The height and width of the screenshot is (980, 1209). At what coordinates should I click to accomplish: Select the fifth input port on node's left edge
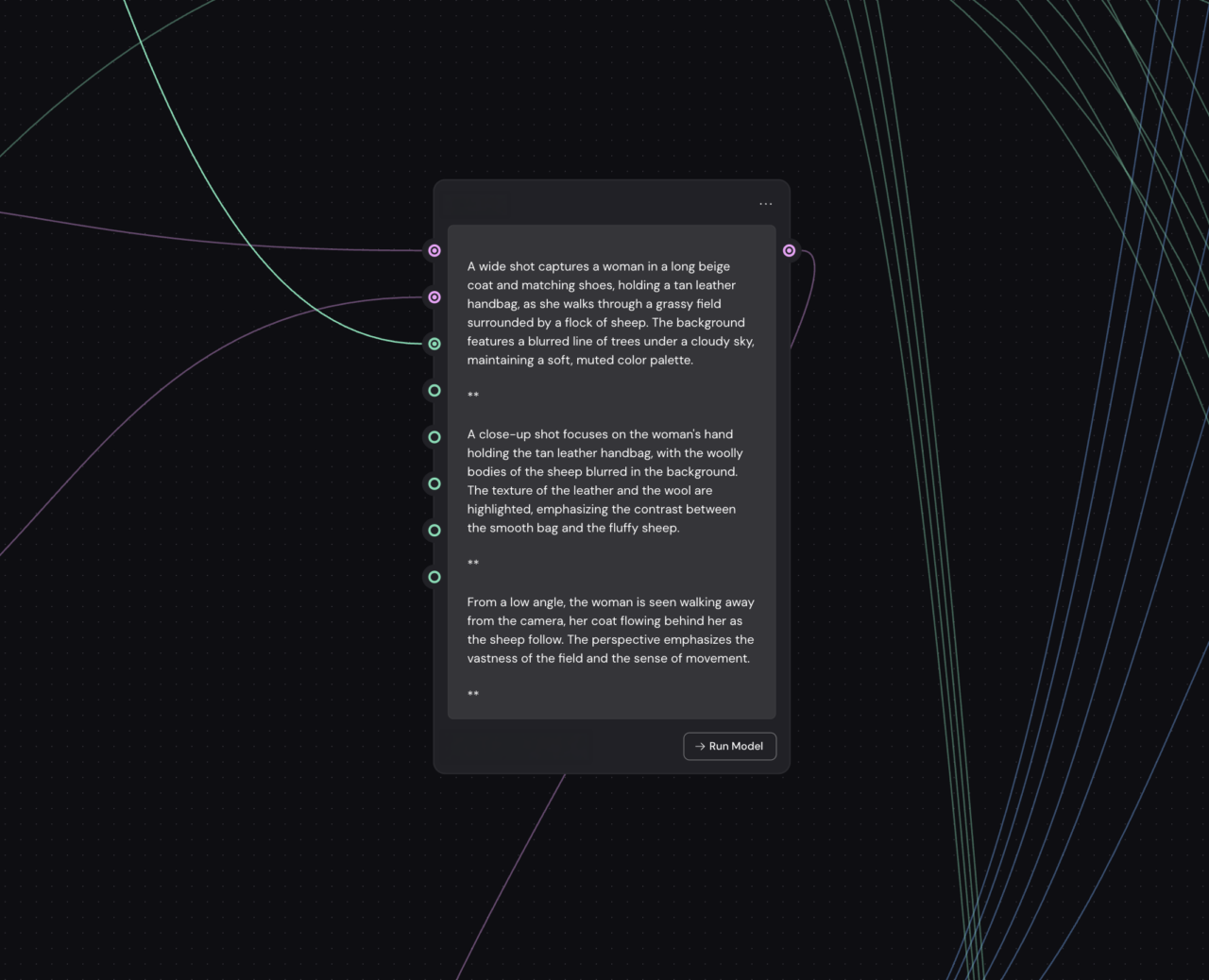coord(434,437)
